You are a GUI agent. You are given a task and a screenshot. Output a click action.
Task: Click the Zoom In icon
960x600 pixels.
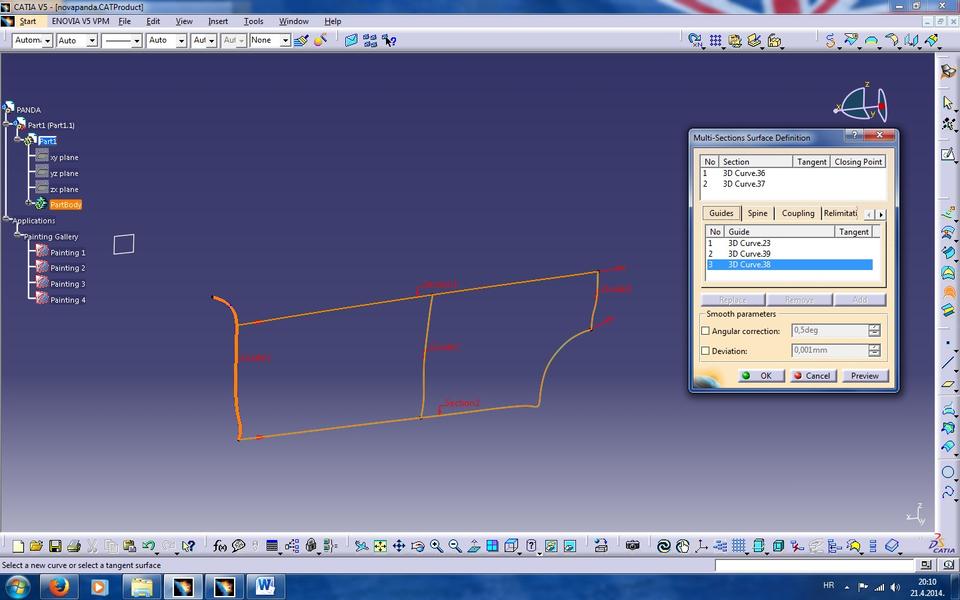coord(436,545)
